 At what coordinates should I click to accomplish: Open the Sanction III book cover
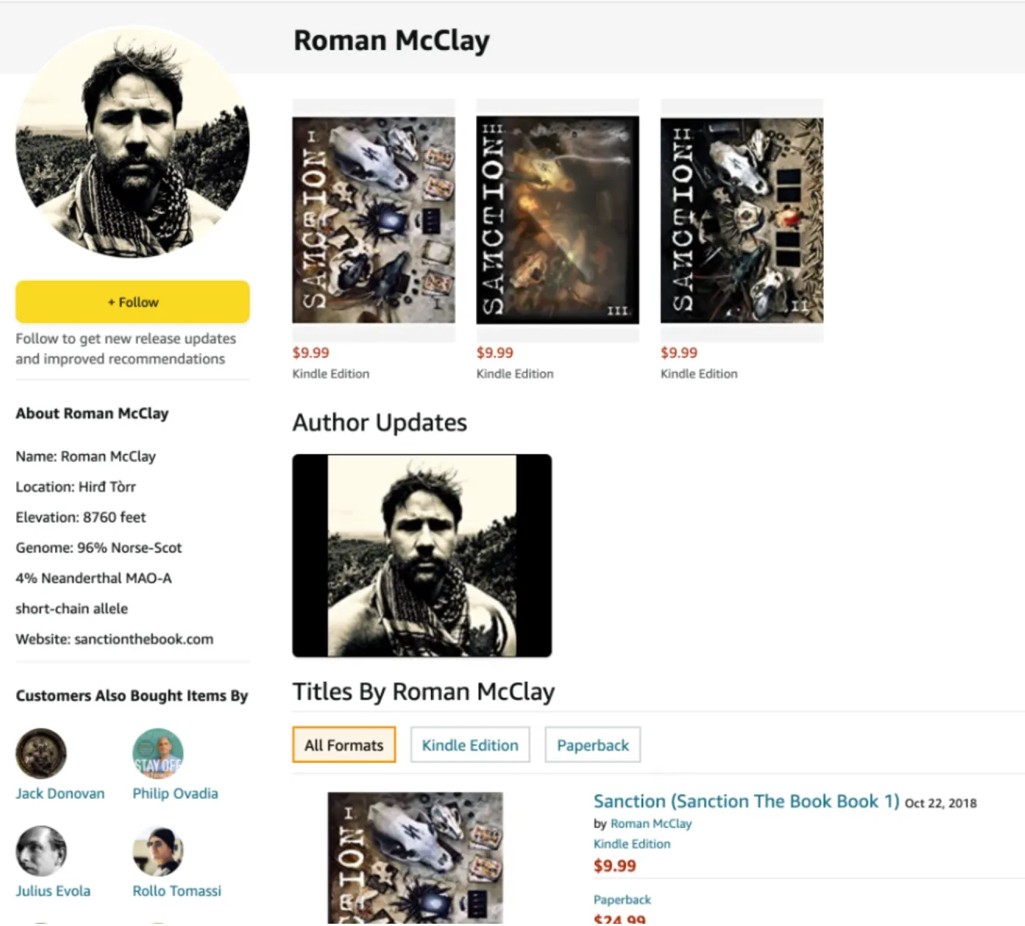coord(558,220)
